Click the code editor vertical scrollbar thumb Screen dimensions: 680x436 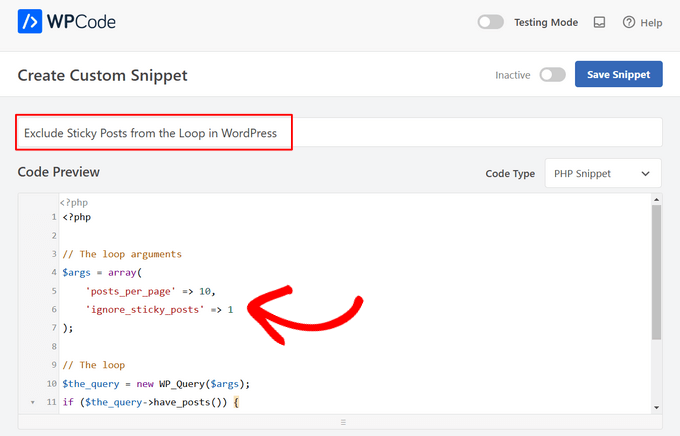pos(656,272)
